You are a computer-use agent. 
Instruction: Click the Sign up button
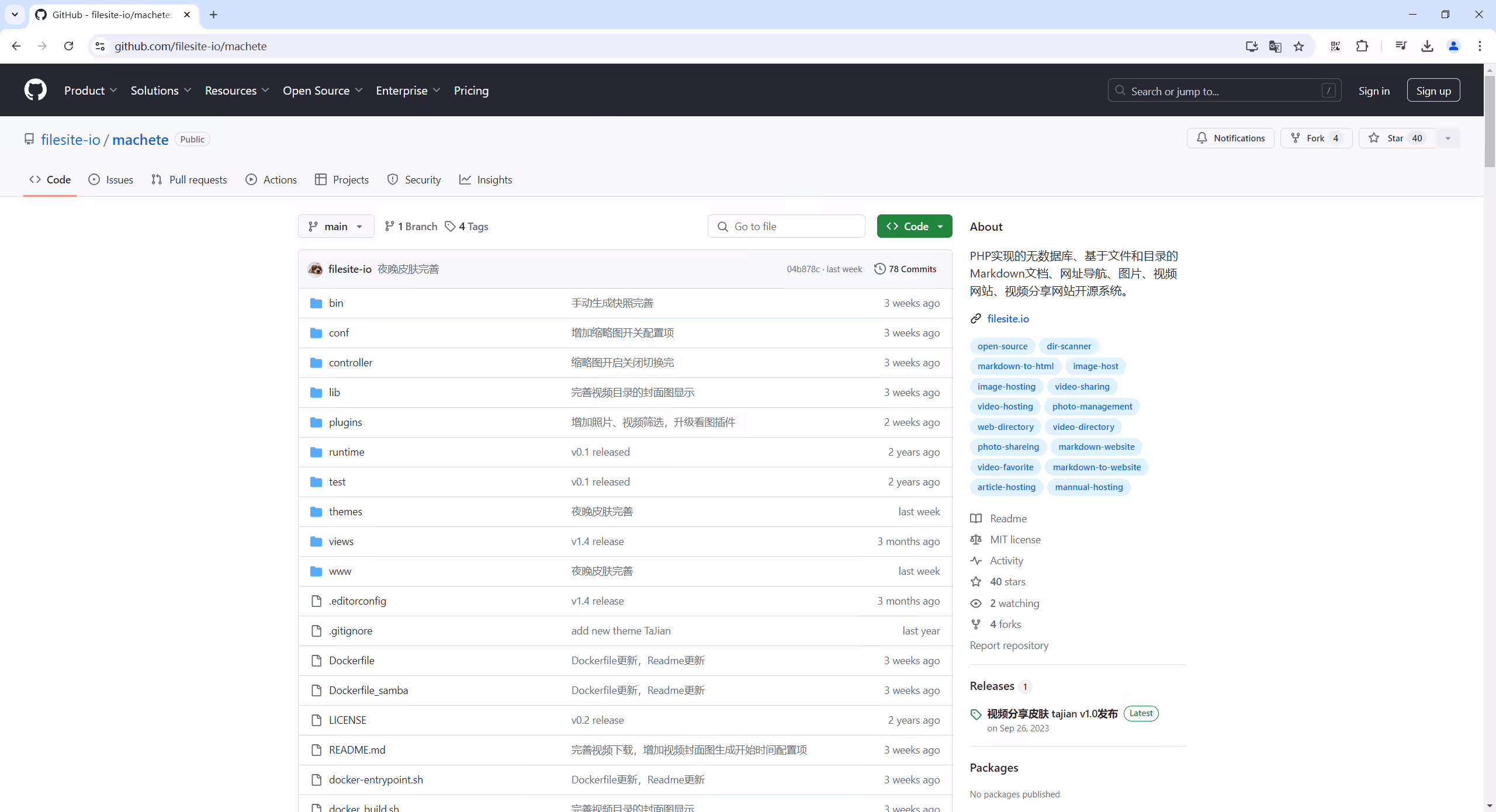[x=1433, y=91]
